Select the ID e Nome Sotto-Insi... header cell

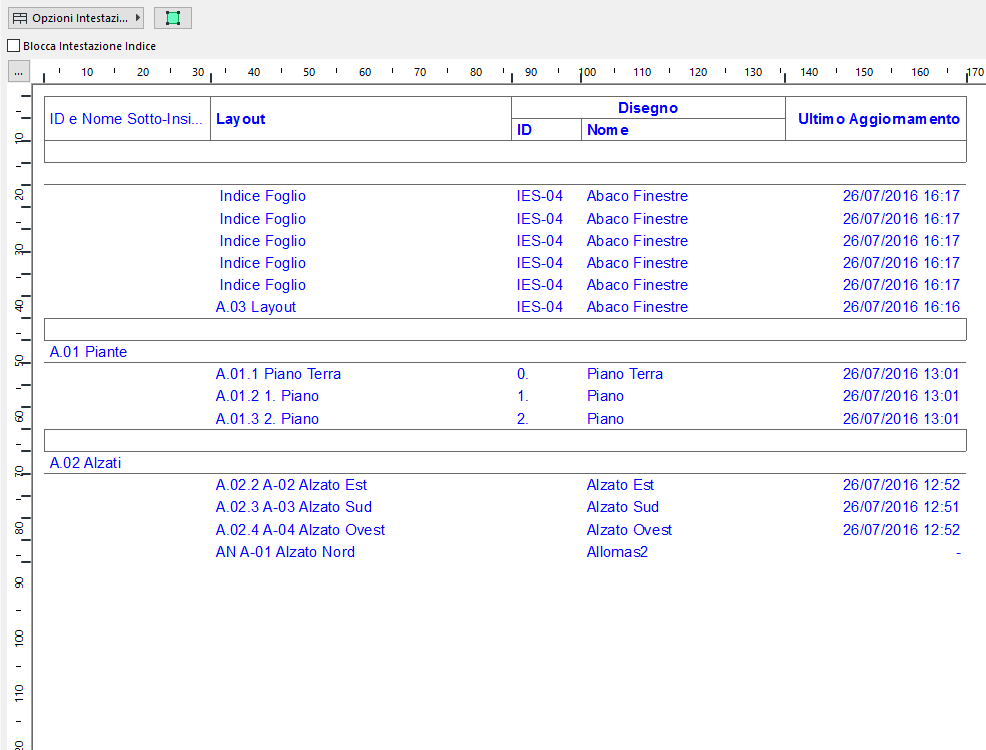[127, 119]
